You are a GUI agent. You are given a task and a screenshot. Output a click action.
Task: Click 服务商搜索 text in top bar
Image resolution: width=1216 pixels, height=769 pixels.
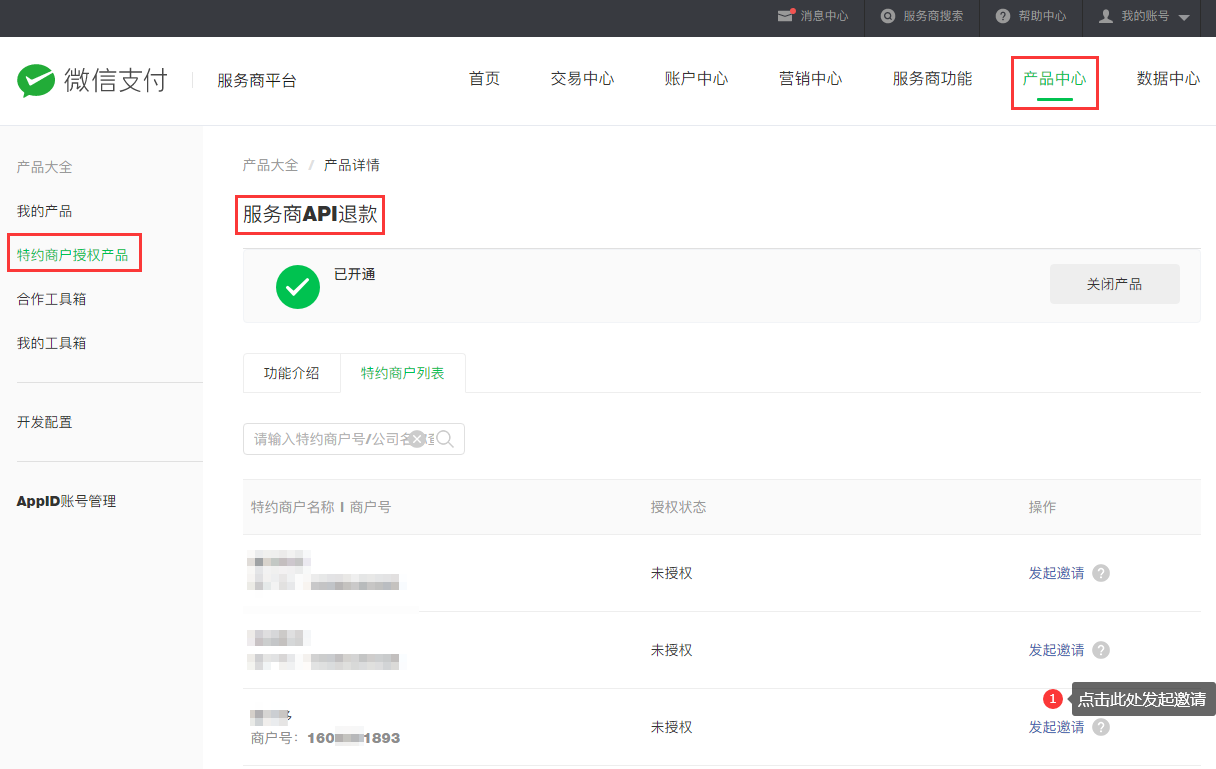point(933,16)
